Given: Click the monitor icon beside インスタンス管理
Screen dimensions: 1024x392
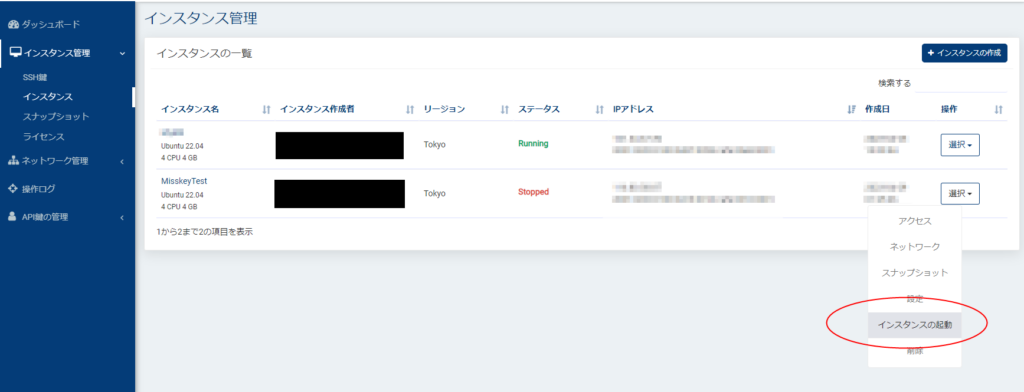Looking at the screenshot, I should 15,53.
